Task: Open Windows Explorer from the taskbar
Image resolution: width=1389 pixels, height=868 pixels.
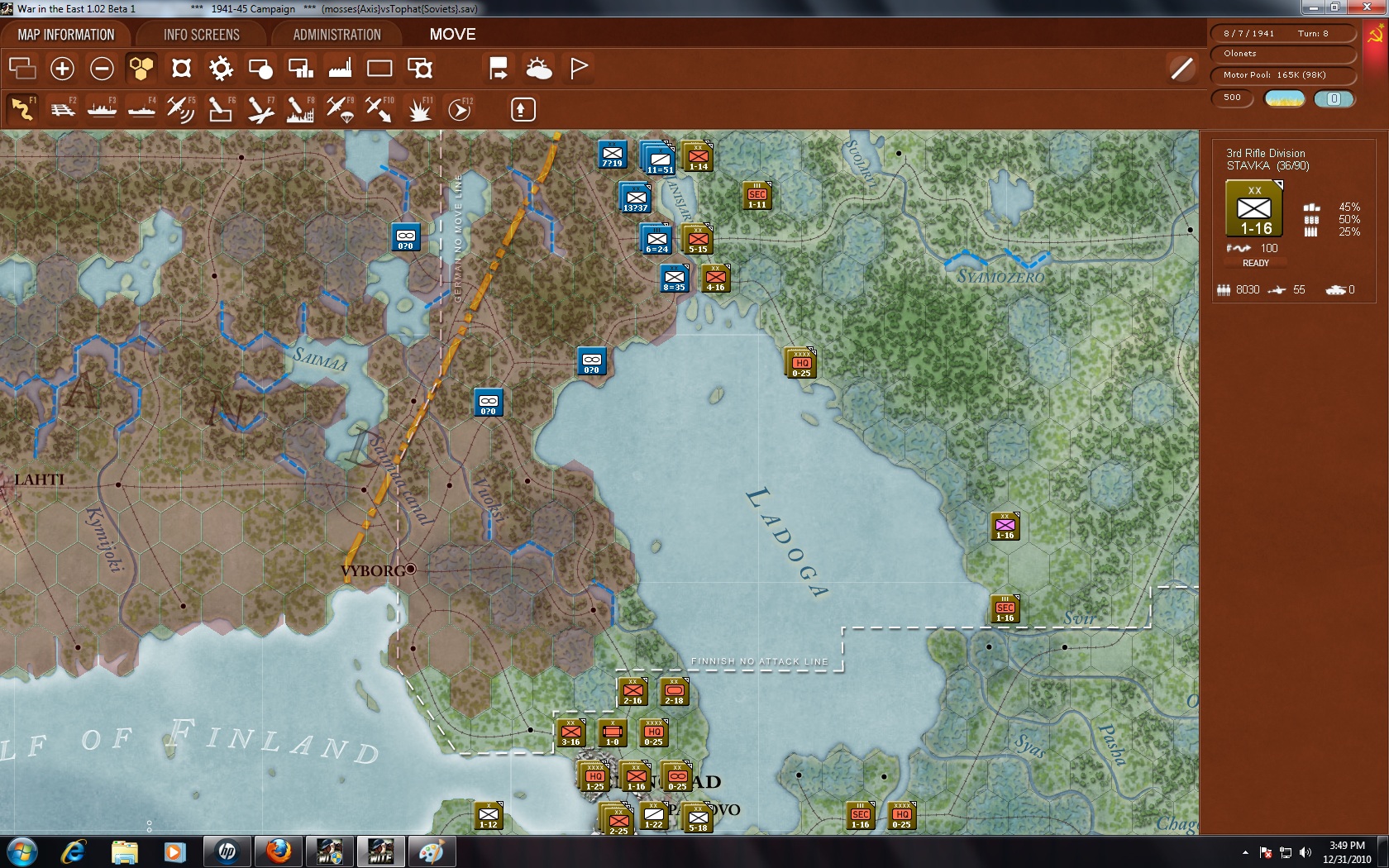Action: pos(124,851)
